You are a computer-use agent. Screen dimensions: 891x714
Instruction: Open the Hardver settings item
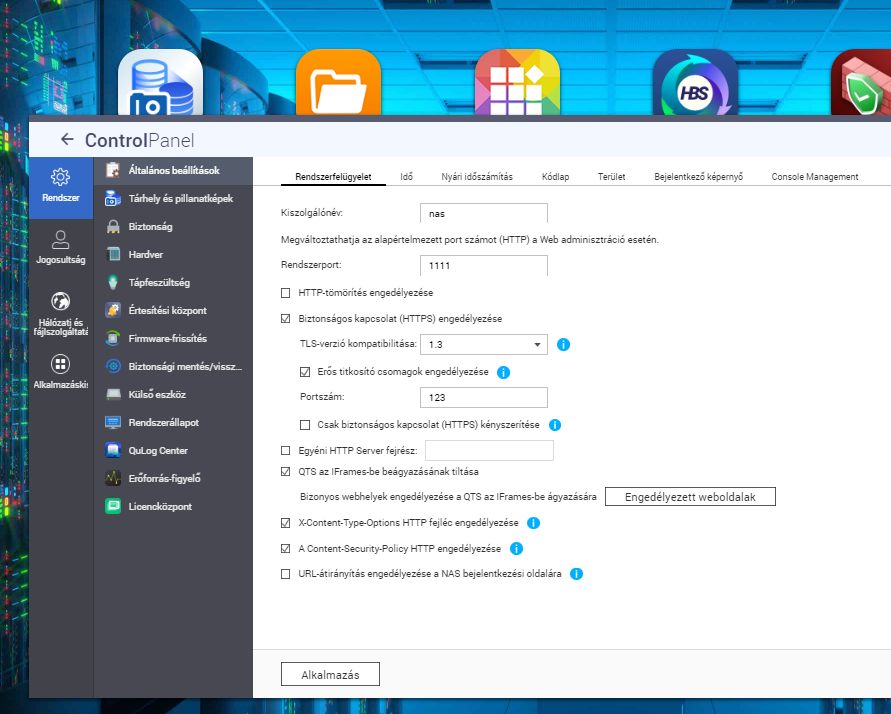173,254
